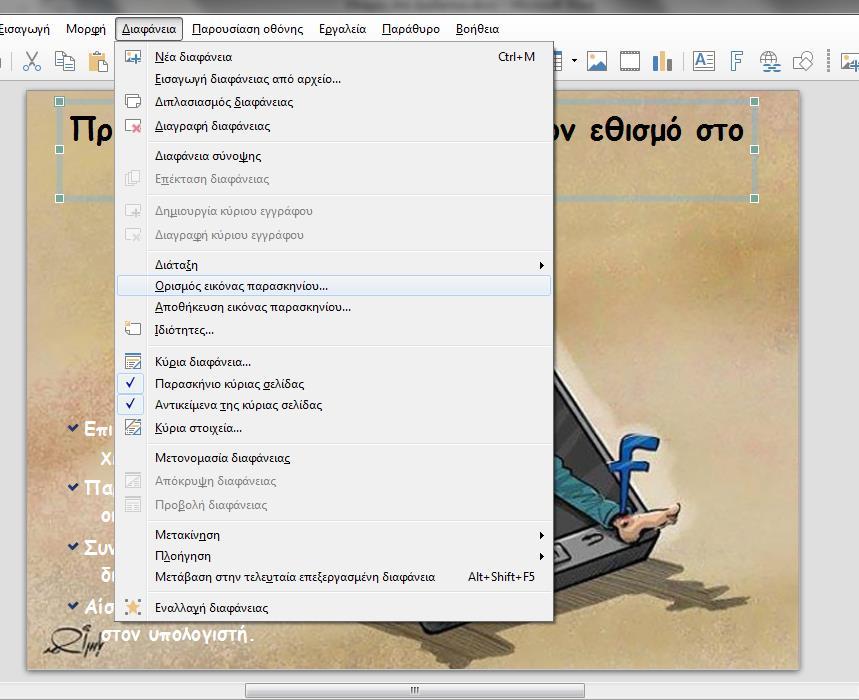Choose Νέα διαφάνεια from the menu
Image resolution: width=859 pixels, height=700 pixels.
(334, 57)
